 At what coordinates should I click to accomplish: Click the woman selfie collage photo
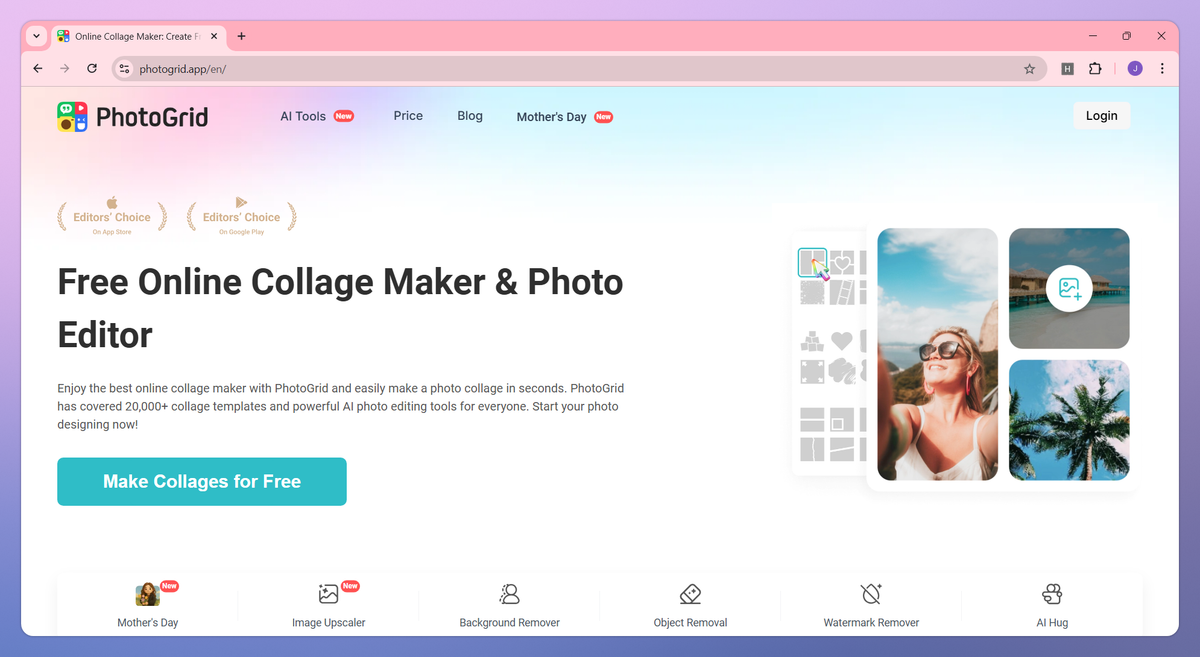click(x=937, y=354)
